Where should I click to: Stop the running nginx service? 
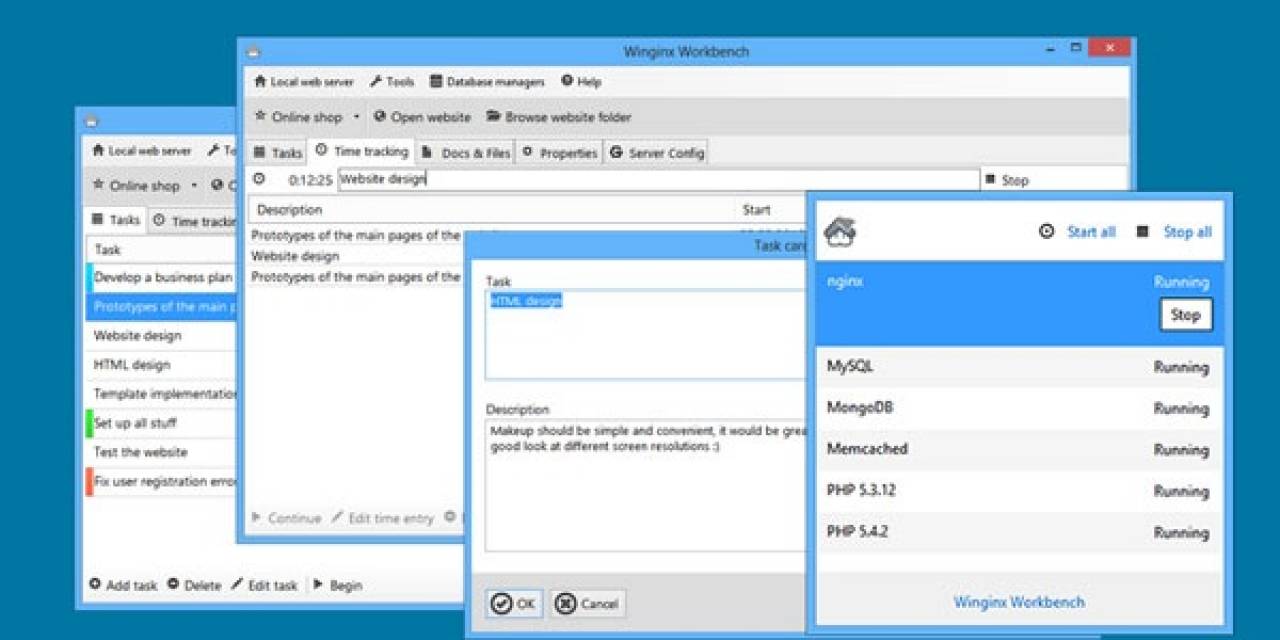[x=1185, y=315]
